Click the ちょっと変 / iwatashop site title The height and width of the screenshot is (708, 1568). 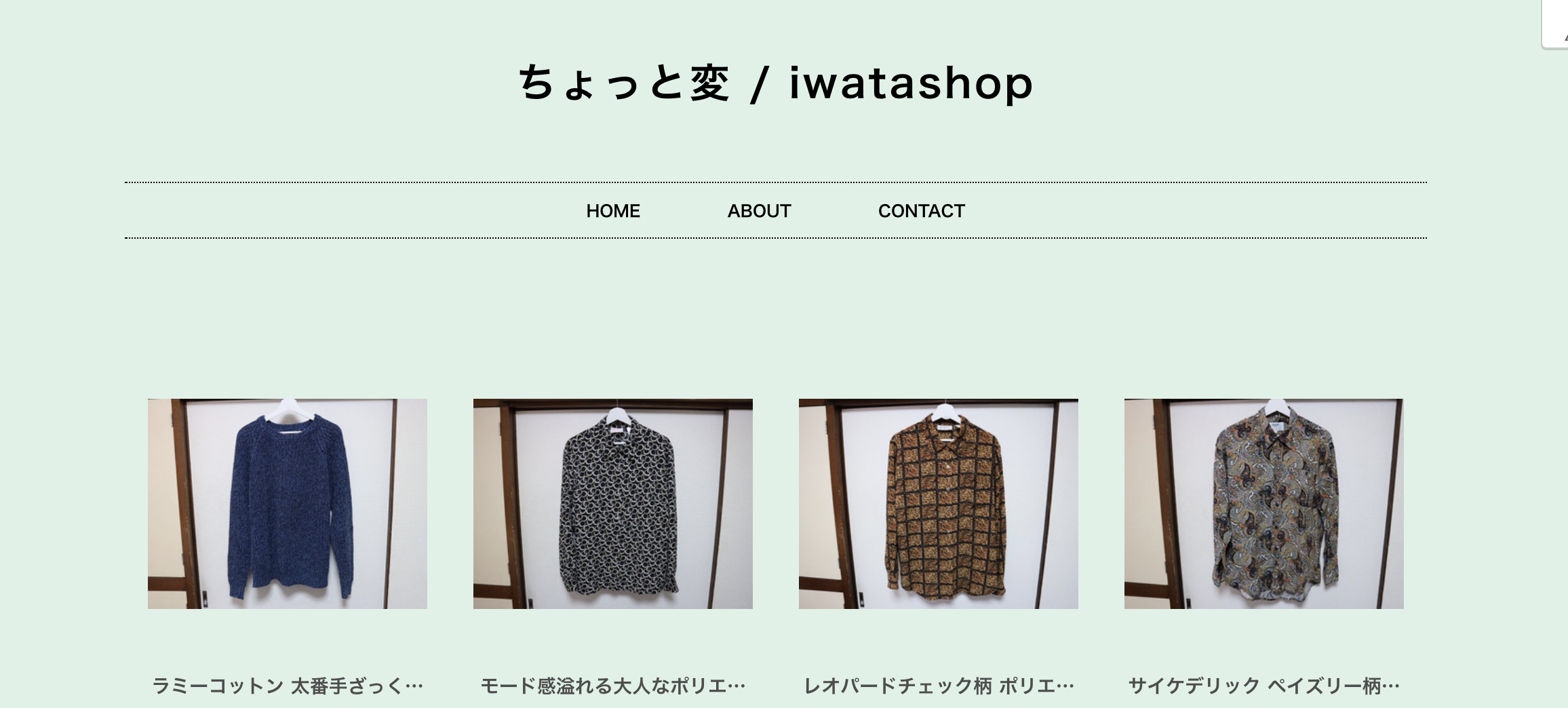point(775,83)
